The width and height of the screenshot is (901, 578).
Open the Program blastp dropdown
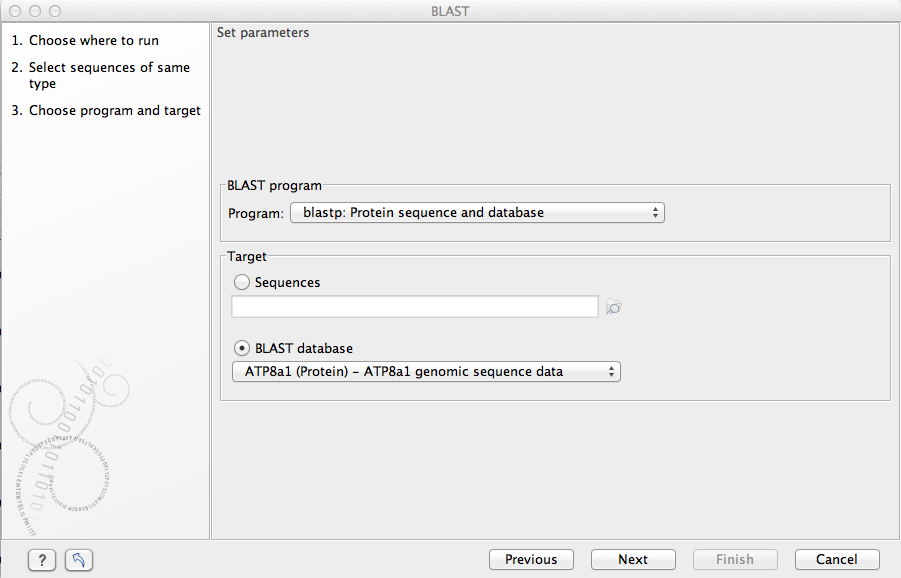pos(477,213)
